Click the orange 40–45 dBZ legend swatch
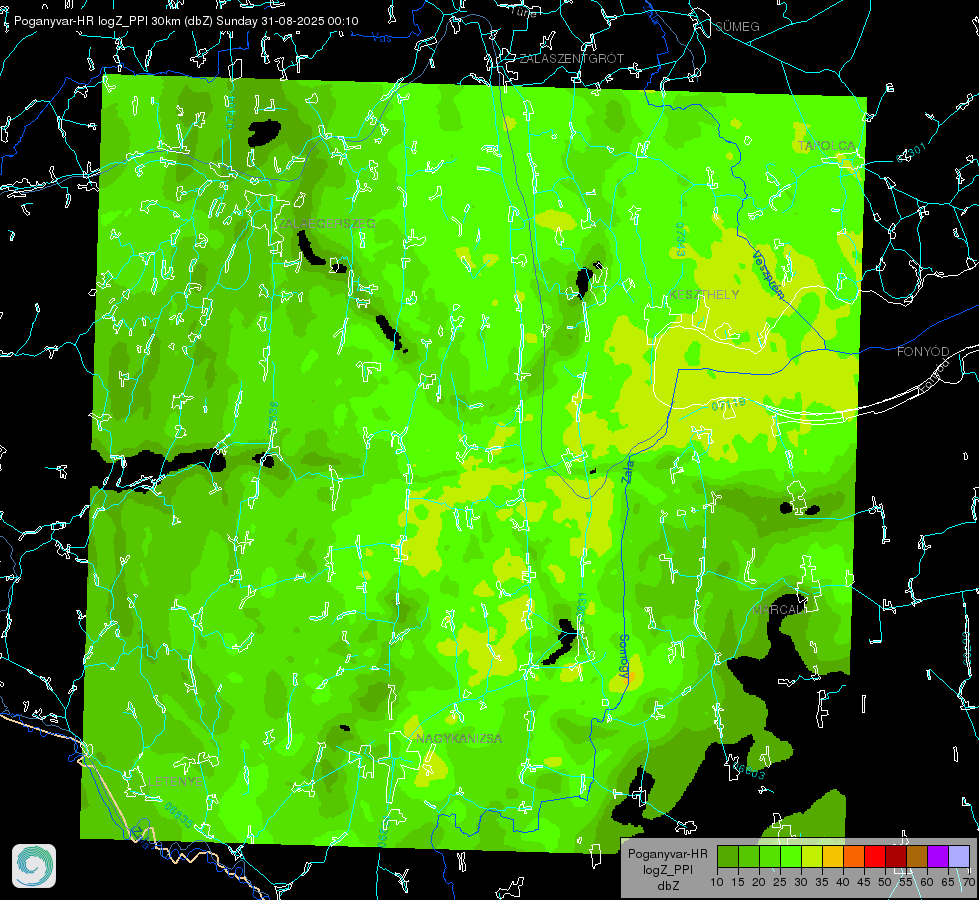 tap(854, 856)
